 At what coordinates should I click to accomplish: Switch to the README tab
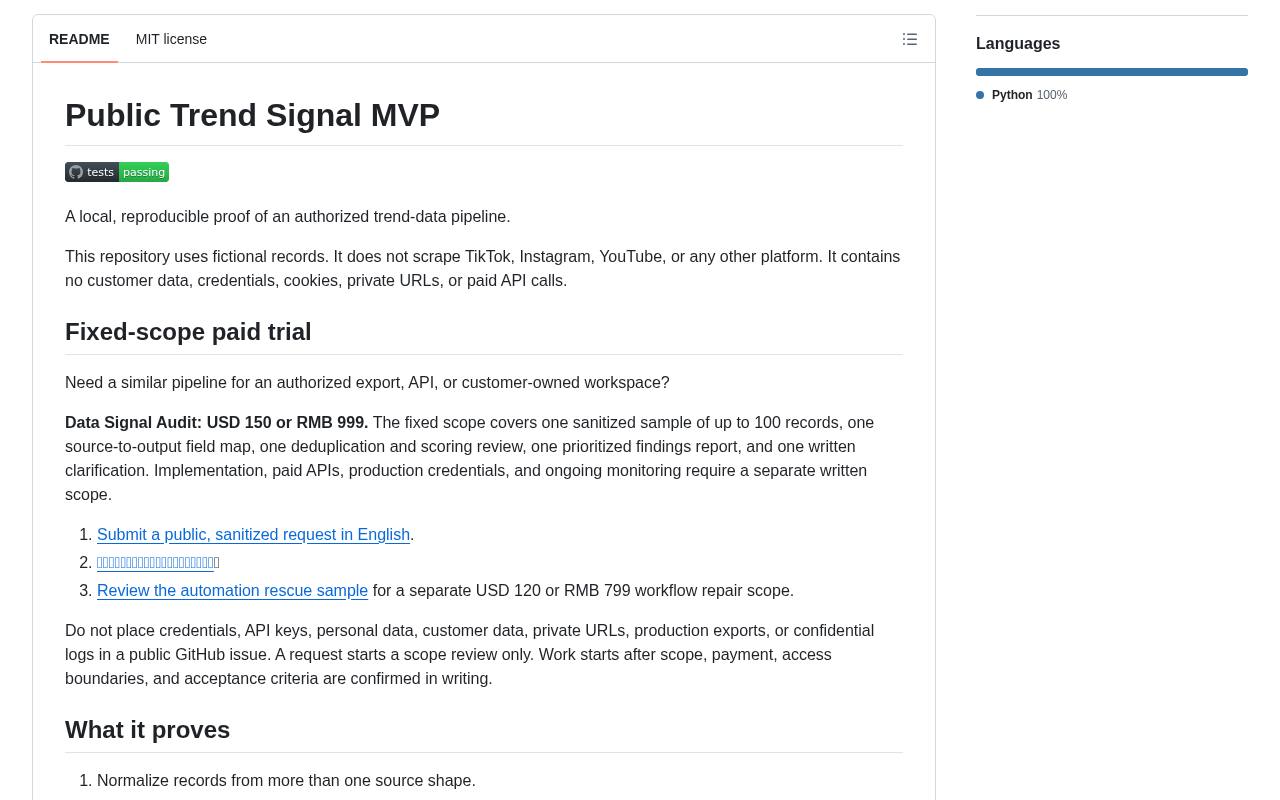click(79, 39)
